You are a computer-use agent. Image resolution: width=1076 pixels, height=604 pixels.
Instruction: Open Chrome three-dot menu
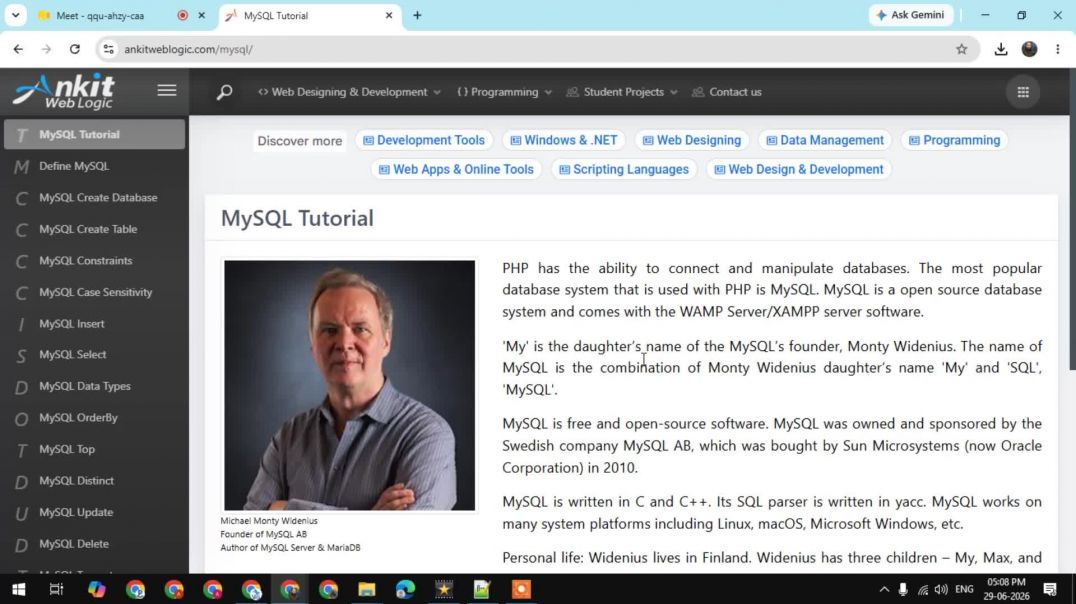click(x=1057, y=49)
